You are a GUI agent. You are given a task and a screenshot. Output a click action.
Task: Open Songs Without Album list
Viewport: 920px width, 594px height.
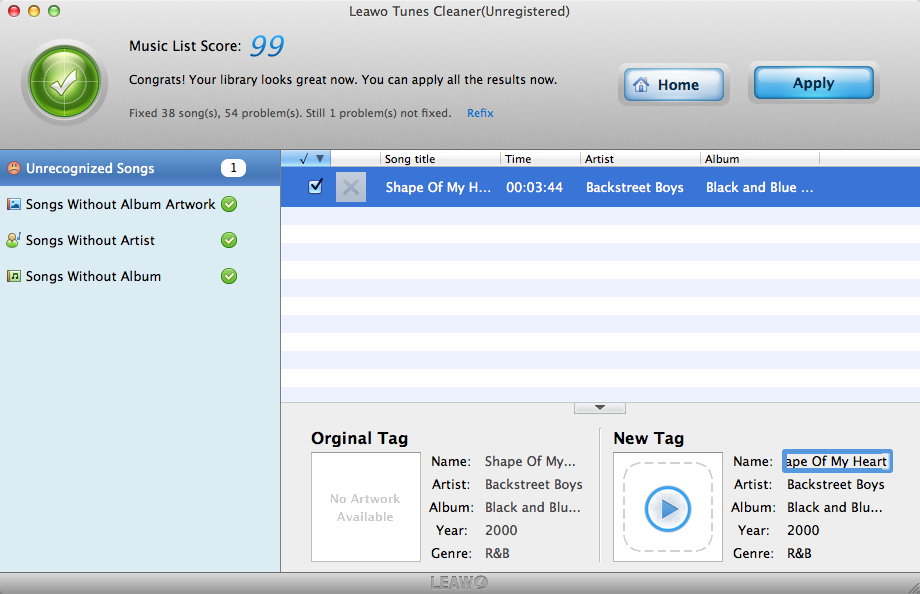pyautogui.click(x=140, y=276)
